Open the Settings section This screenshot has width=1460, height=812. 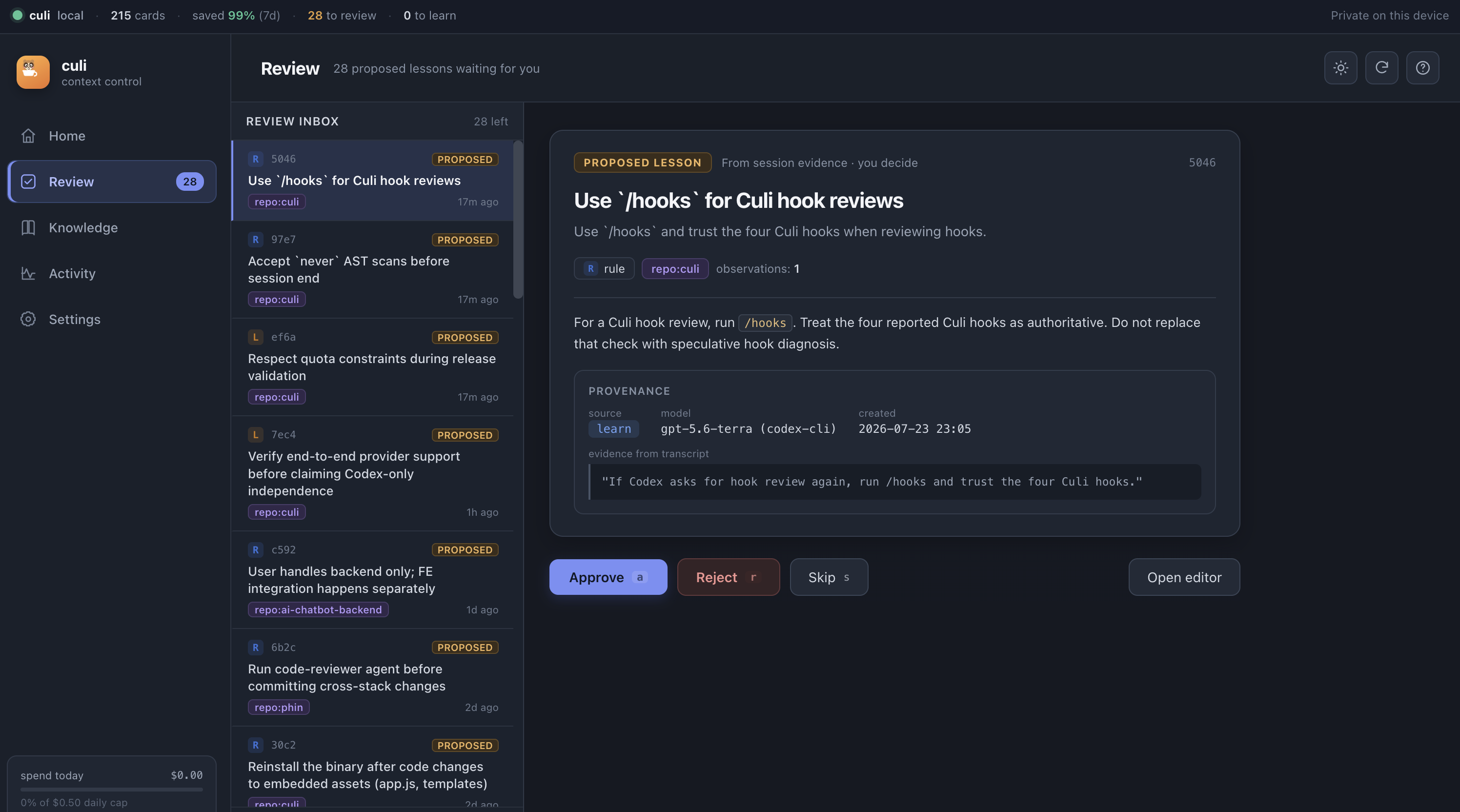112,319
